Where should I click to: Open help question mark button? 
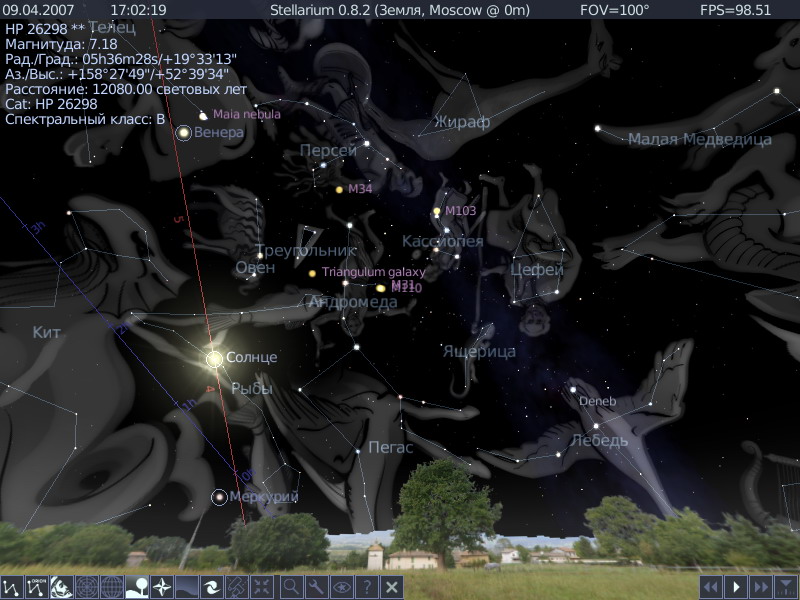[366, 587]
